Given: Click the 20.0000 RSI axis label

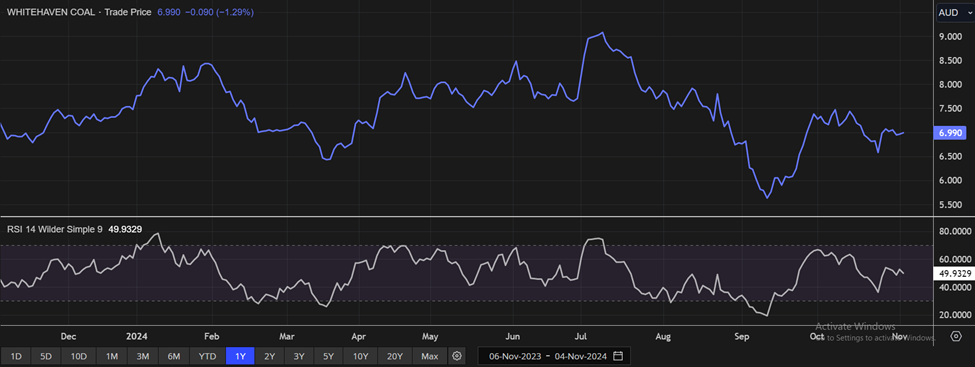Looking at the screenshot, I should coord(956,315).
